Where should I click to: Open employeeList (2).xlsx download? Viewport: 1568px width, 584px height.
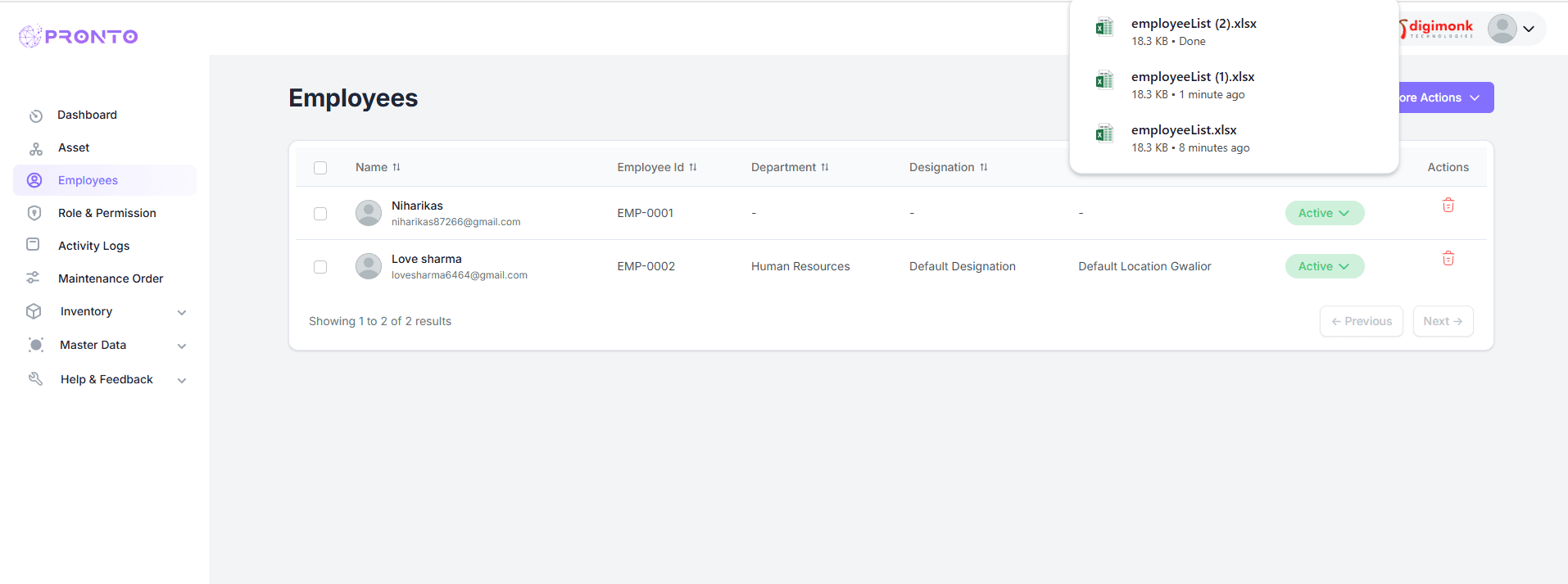pyautogui.click(x=1193, y=25)
